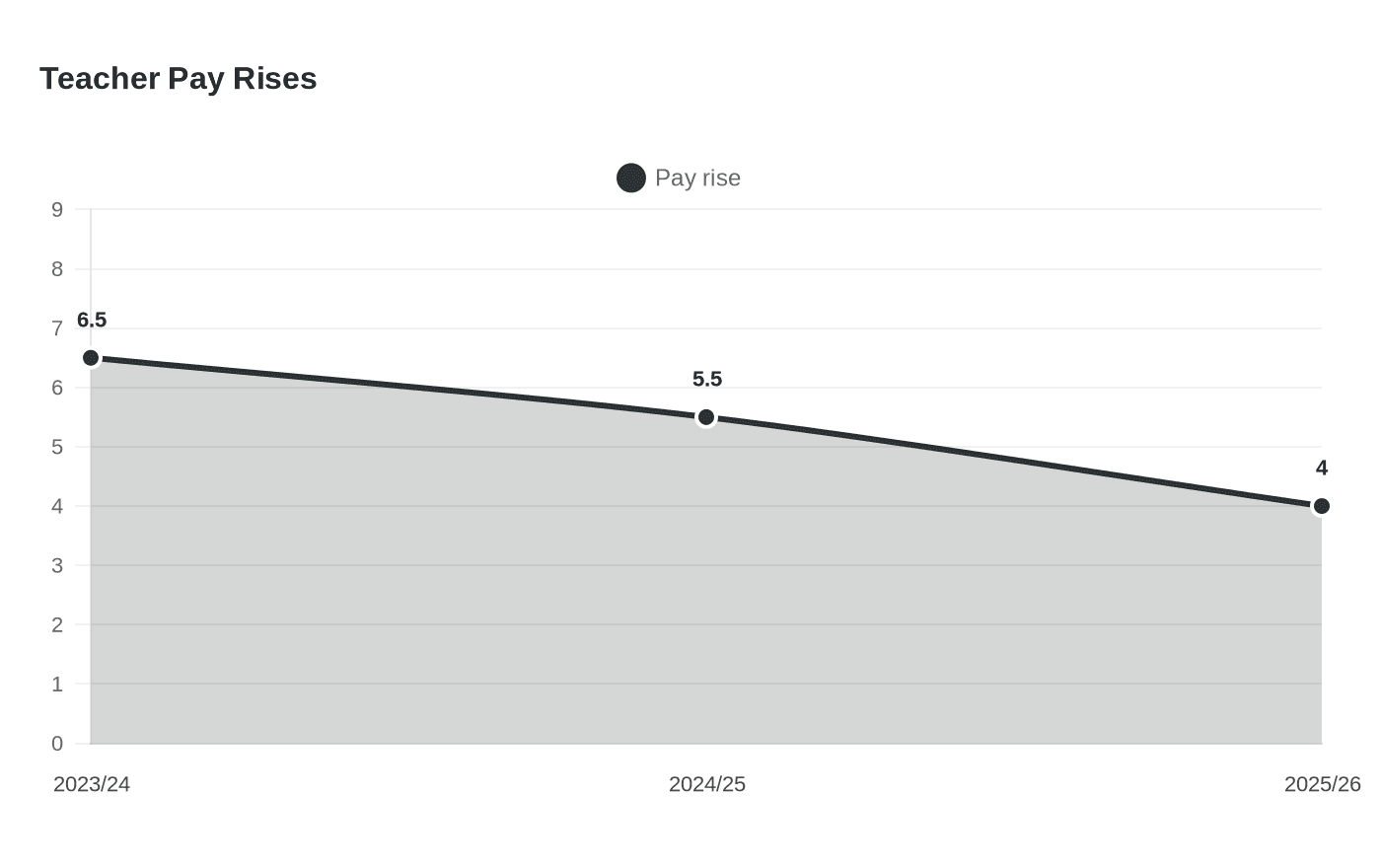Image resolution: width=1381 pixels, height=868 pixels.
Task: Click the 2025/26 x-axis label
Action: pyautogui.click(x=1323, y=784)
